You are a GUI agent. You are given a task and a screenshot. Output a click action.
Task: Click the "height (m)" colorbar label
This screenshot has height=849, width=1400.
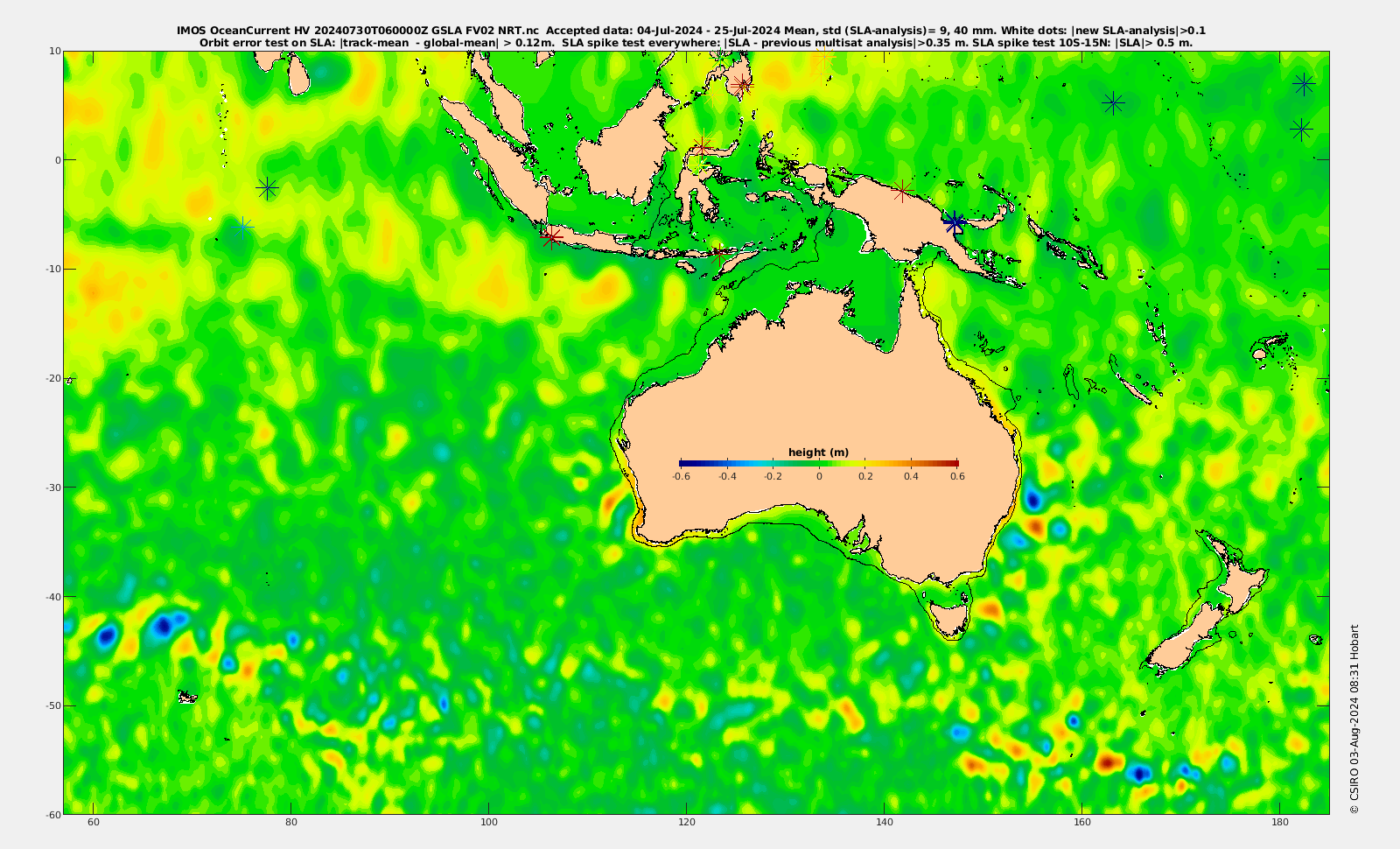(x=818, y=453)
